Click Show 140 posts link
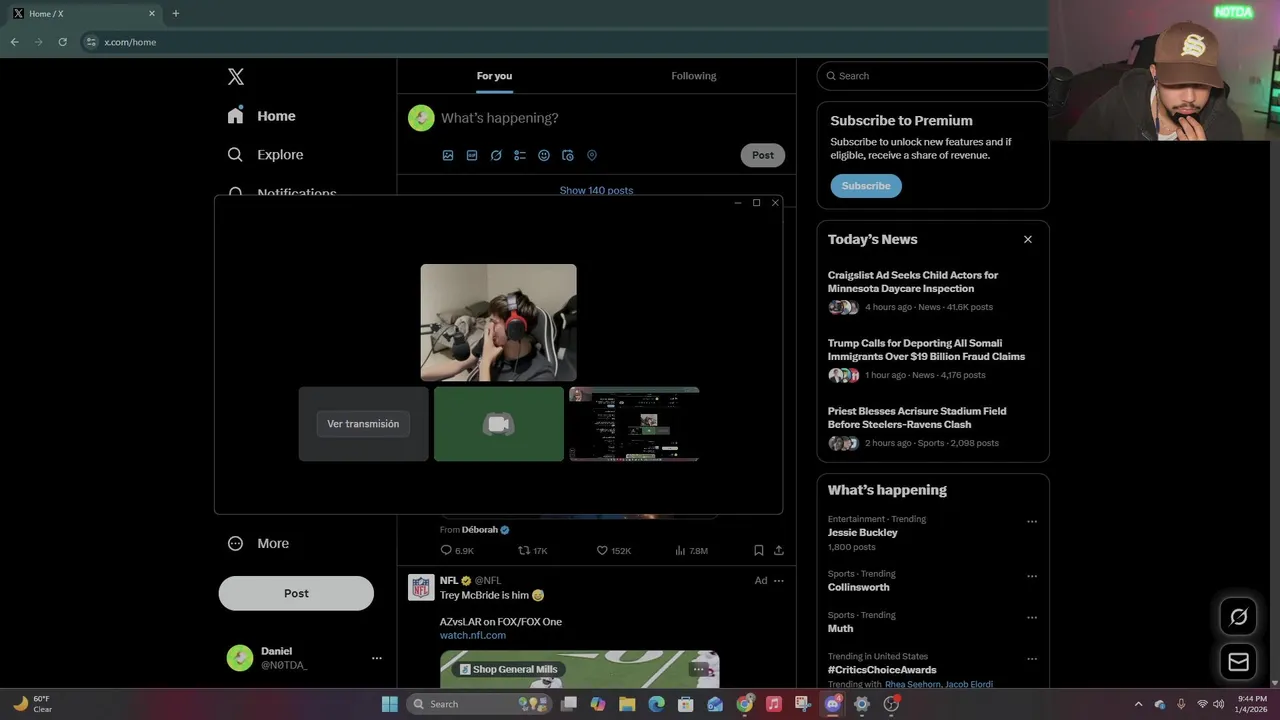 [596, 190]
